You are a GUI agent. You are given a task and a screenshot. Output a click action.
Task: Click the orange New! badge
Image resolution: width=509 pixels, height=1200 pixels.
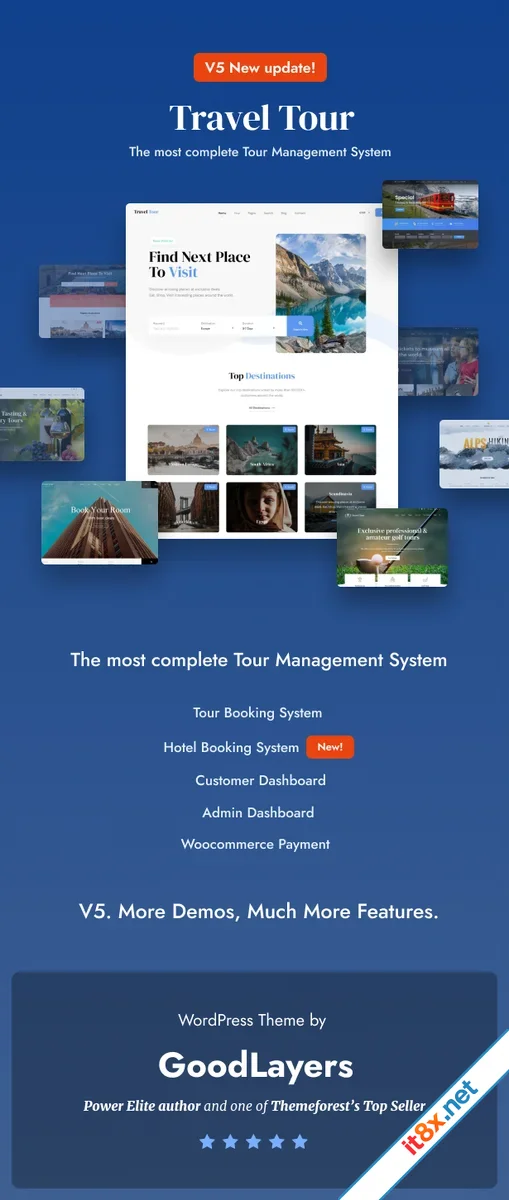[330, 747]
